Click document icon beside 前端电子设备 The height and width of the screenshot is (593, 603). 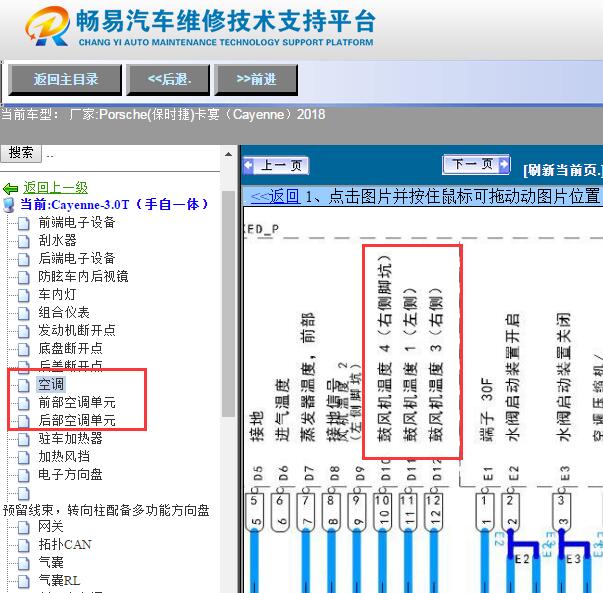(23, 223)
